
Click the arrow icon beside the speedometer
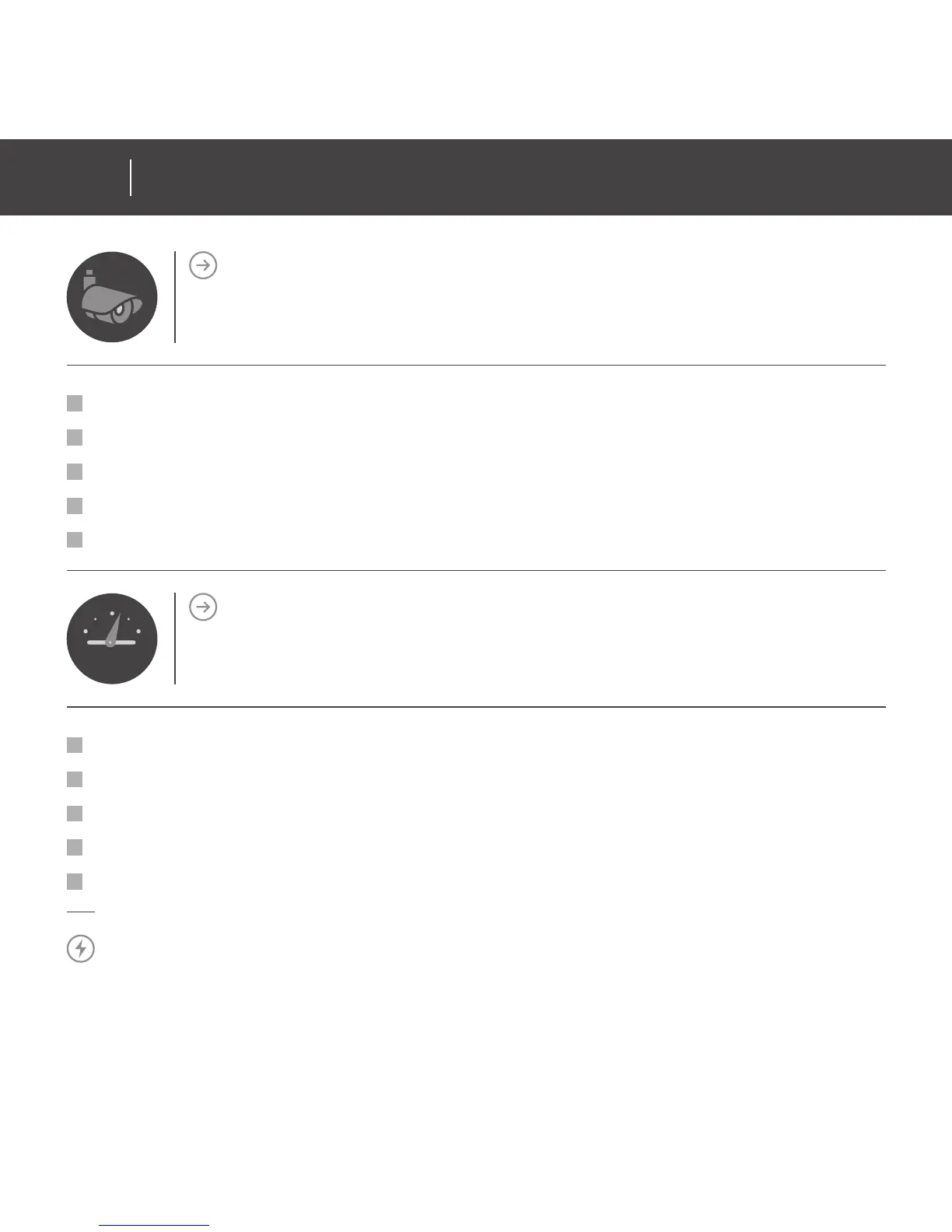[203, 607]
